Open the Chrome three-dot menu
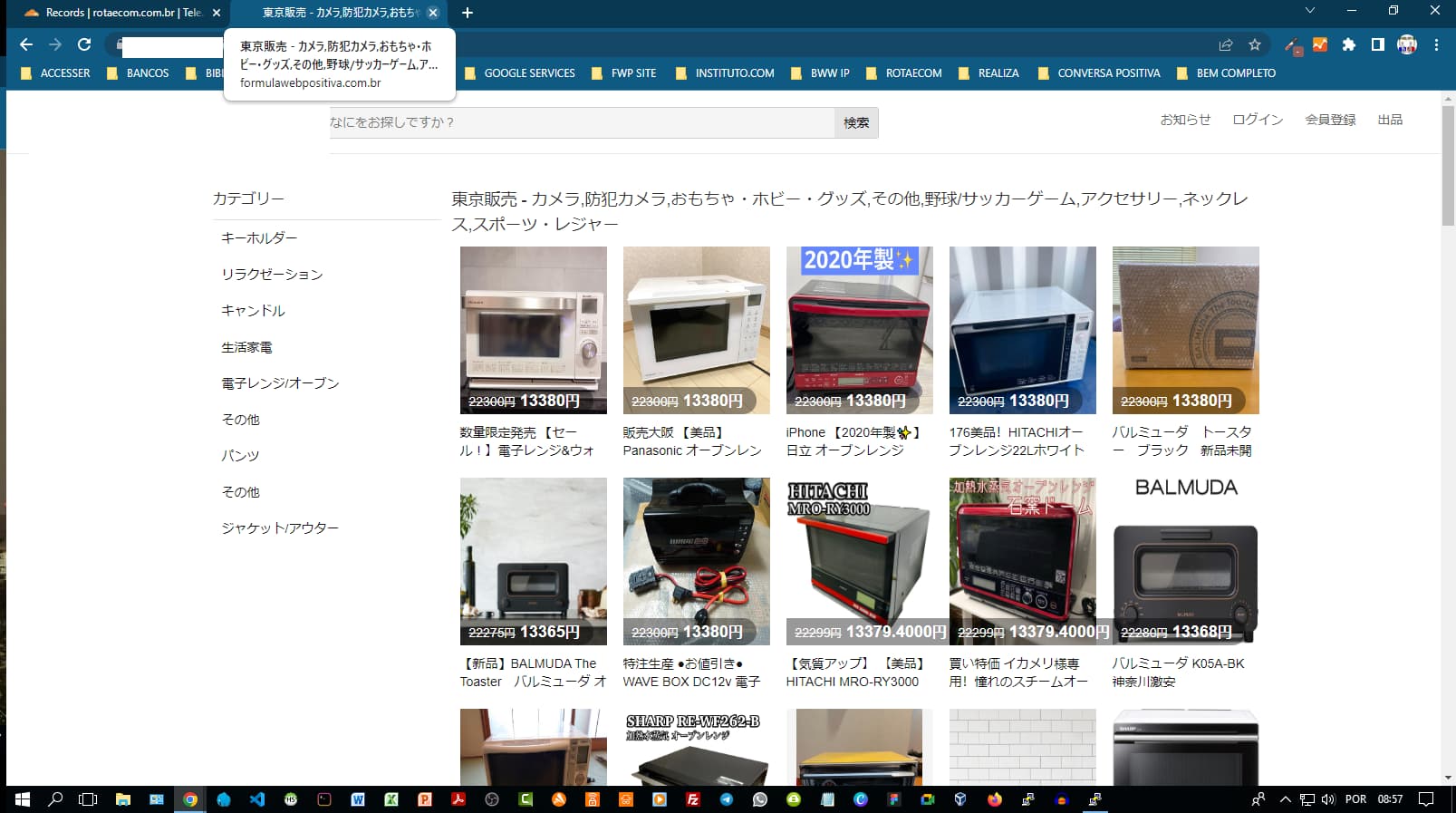The width and height of the screenshot is (1456, 813). 1436,44
